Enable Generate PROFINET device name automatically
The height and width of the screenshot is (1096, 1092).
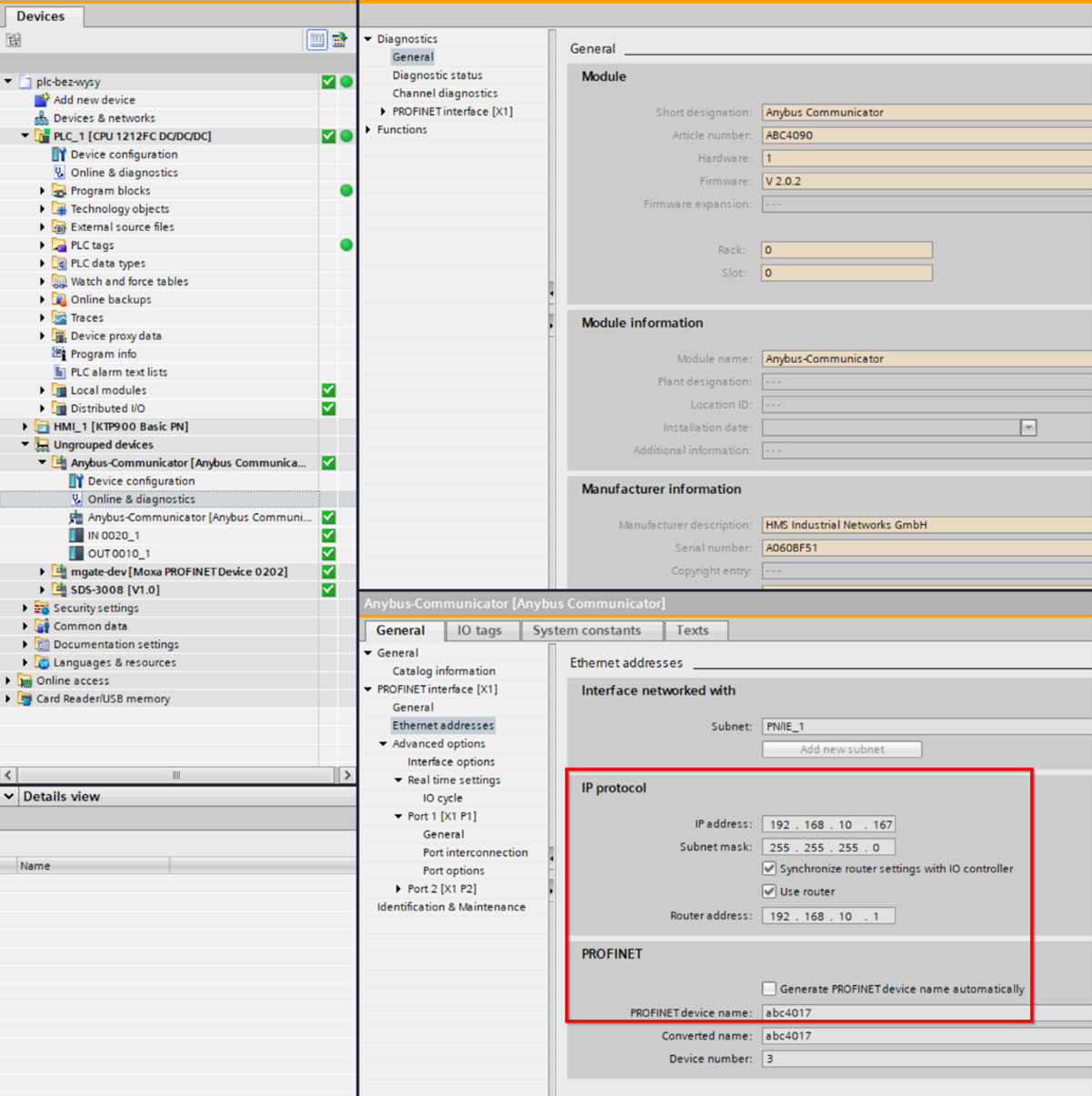pos(769,989)
